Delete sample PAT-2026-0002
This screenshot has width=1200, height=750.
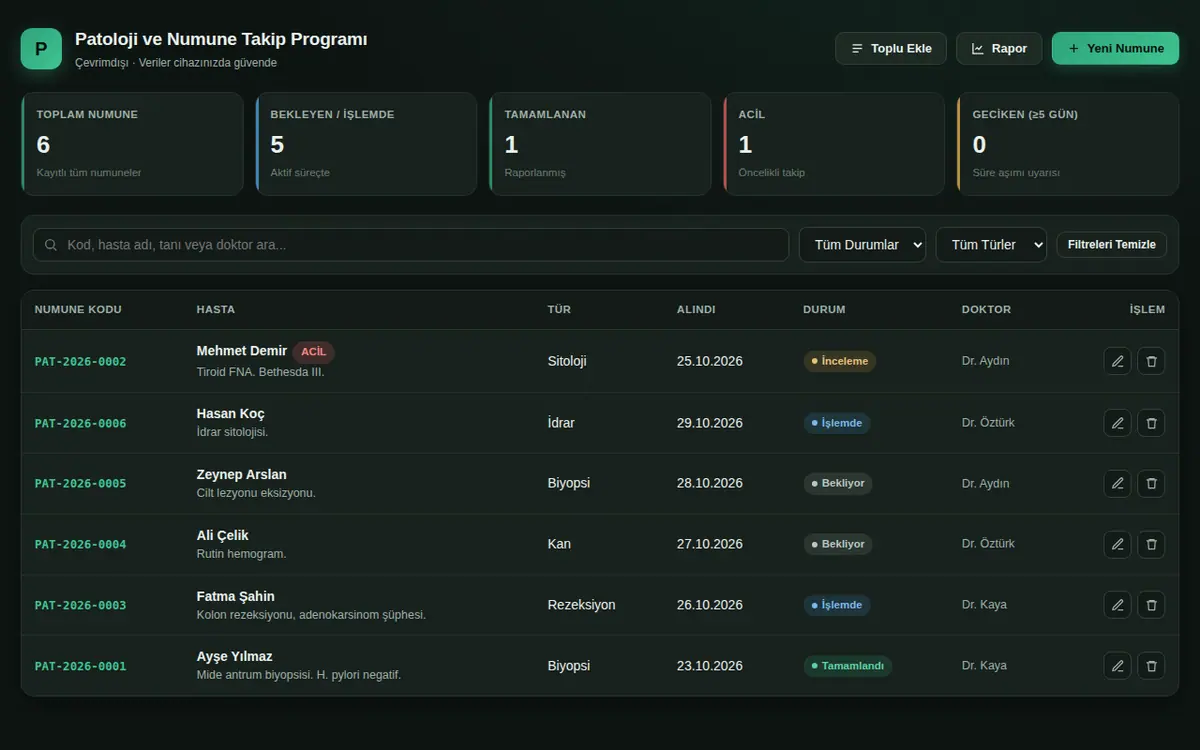pyautogui.click(x=1151, y=361)
